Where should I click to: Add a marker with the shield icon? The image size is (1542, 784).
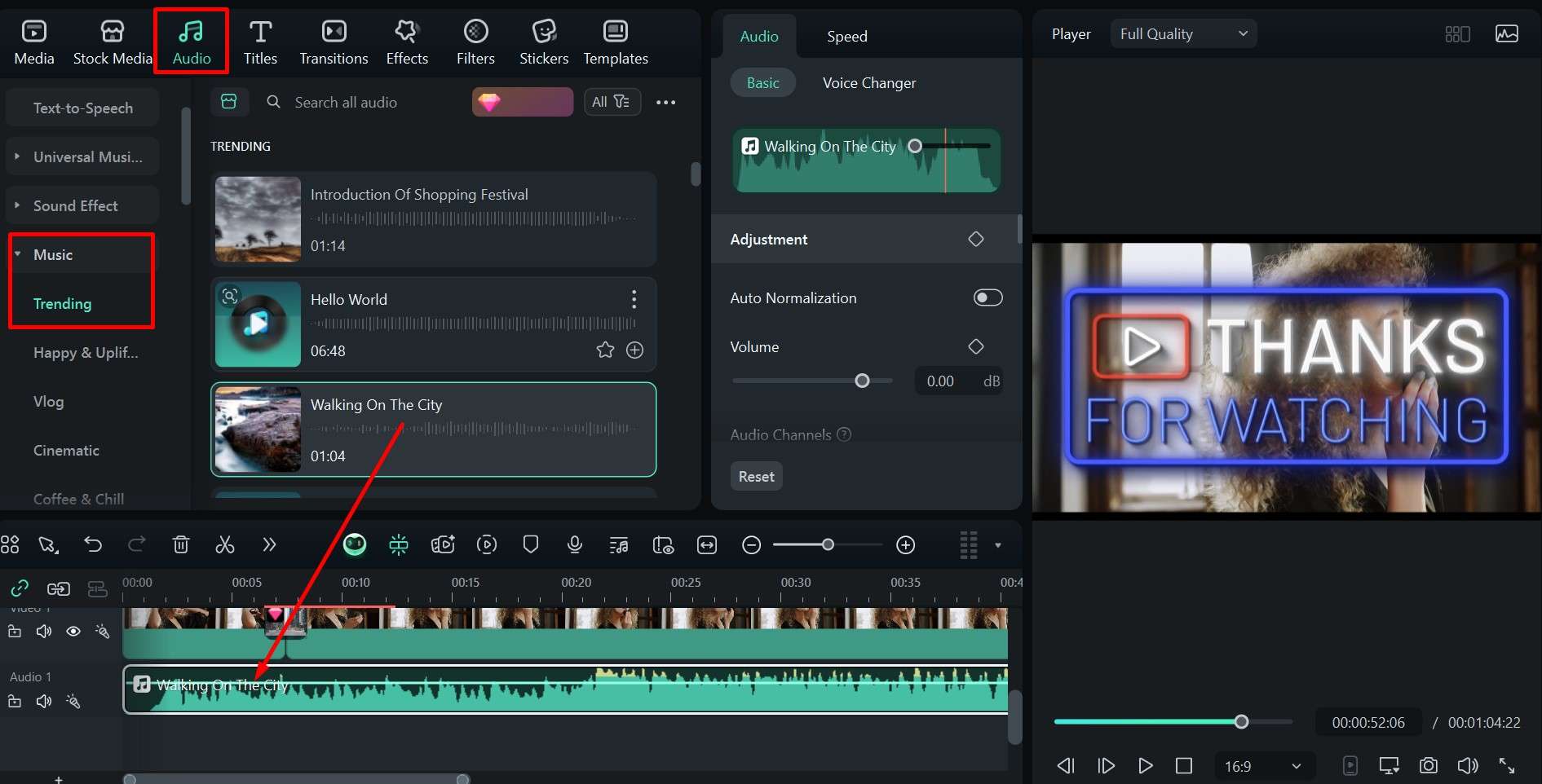coord(531,544)
